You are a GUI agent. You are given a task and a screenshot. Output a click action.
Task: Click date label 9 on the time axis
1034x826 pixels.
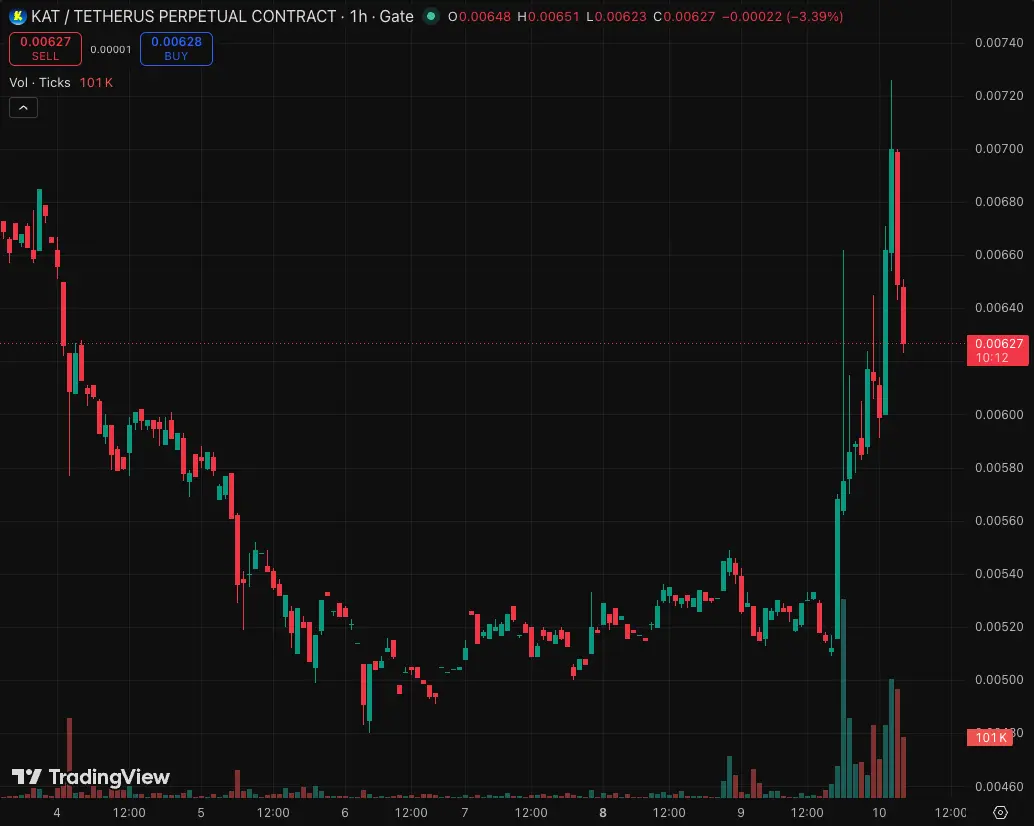[741, 813]
